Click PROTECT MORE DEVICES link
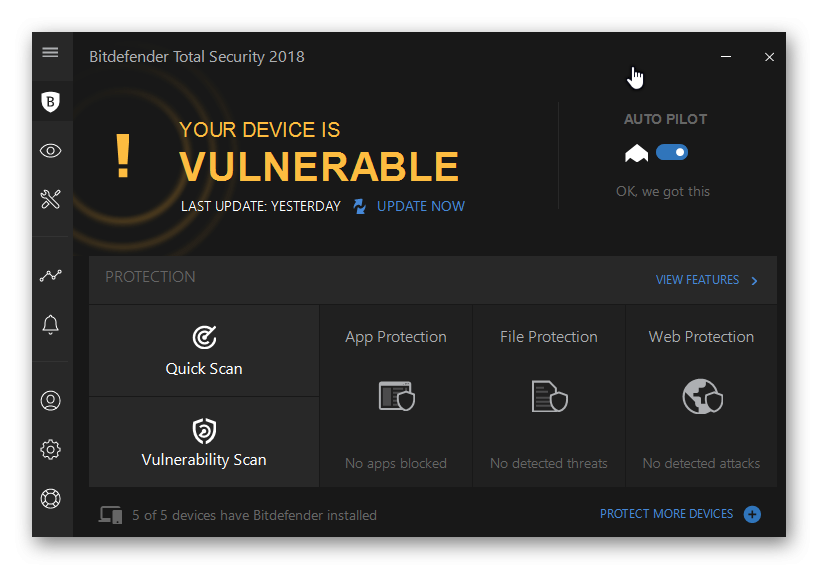818x569 pixels. pos(666,514)
